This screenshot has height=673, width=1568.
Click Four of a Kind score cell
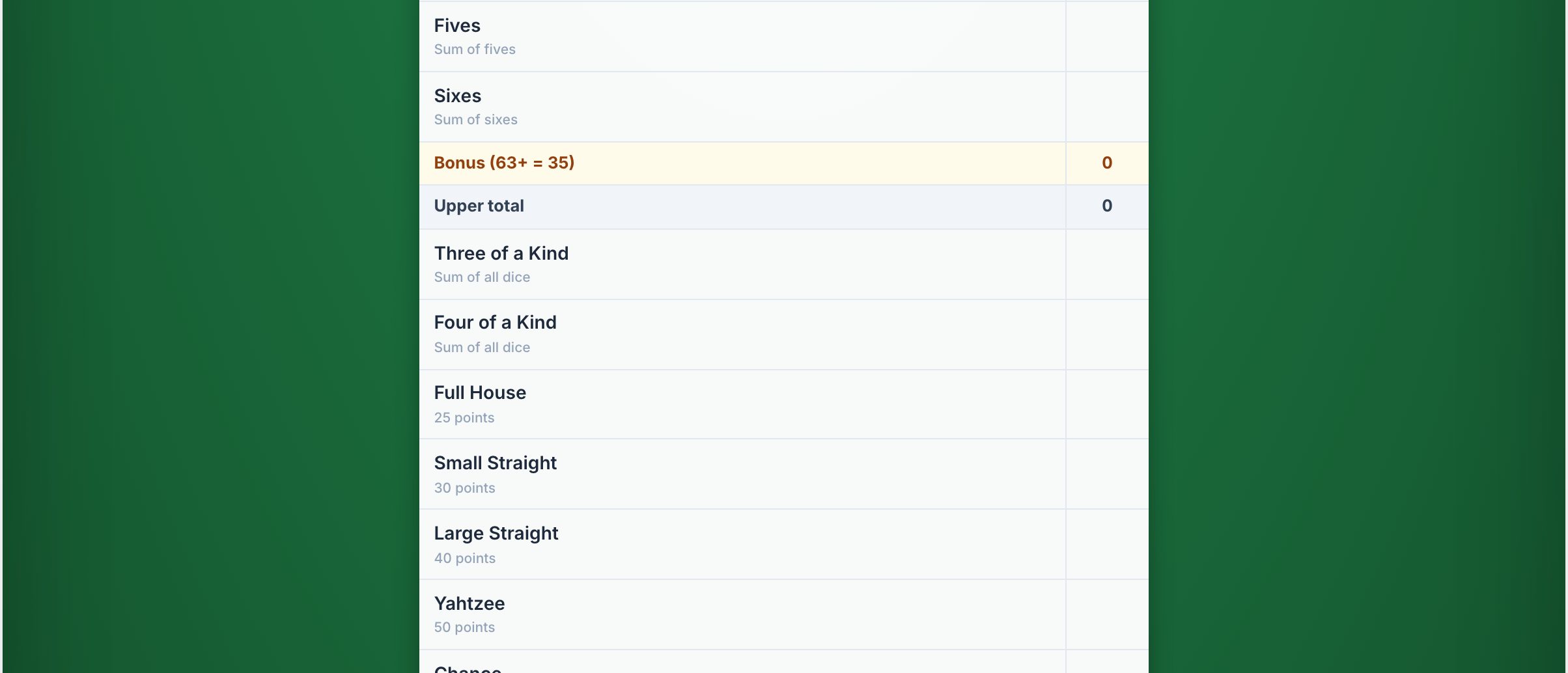click(x=1107, y=335)
